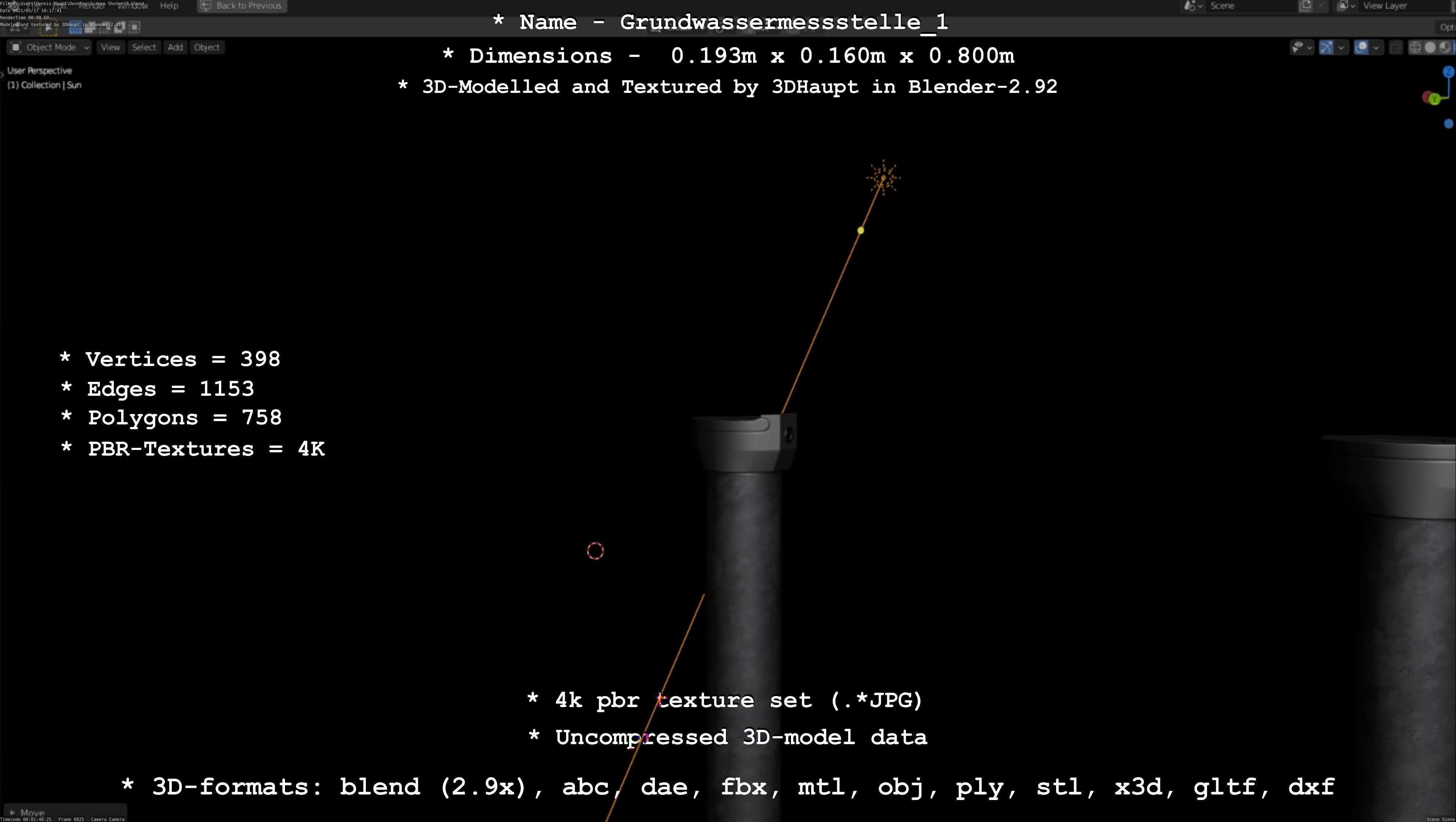Toggle viewport overlays display

pos(1362,47)
